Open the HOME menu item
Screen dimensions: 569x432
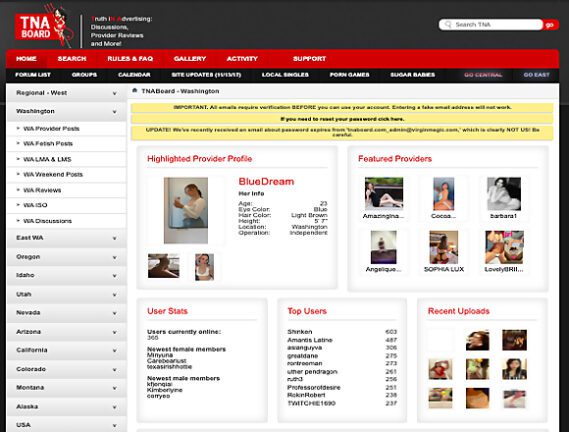pos(26,58)
